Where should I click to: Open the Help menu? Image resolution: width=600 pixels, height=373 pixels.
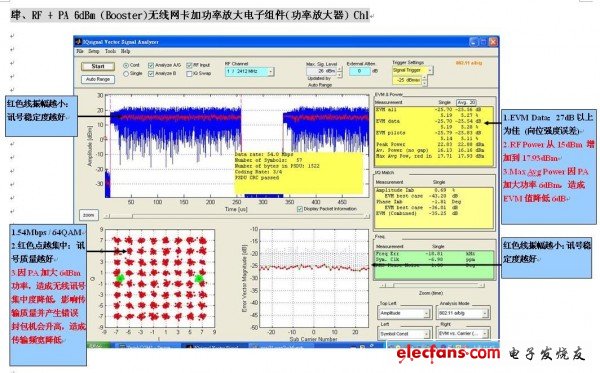click(x=126, y=51)
